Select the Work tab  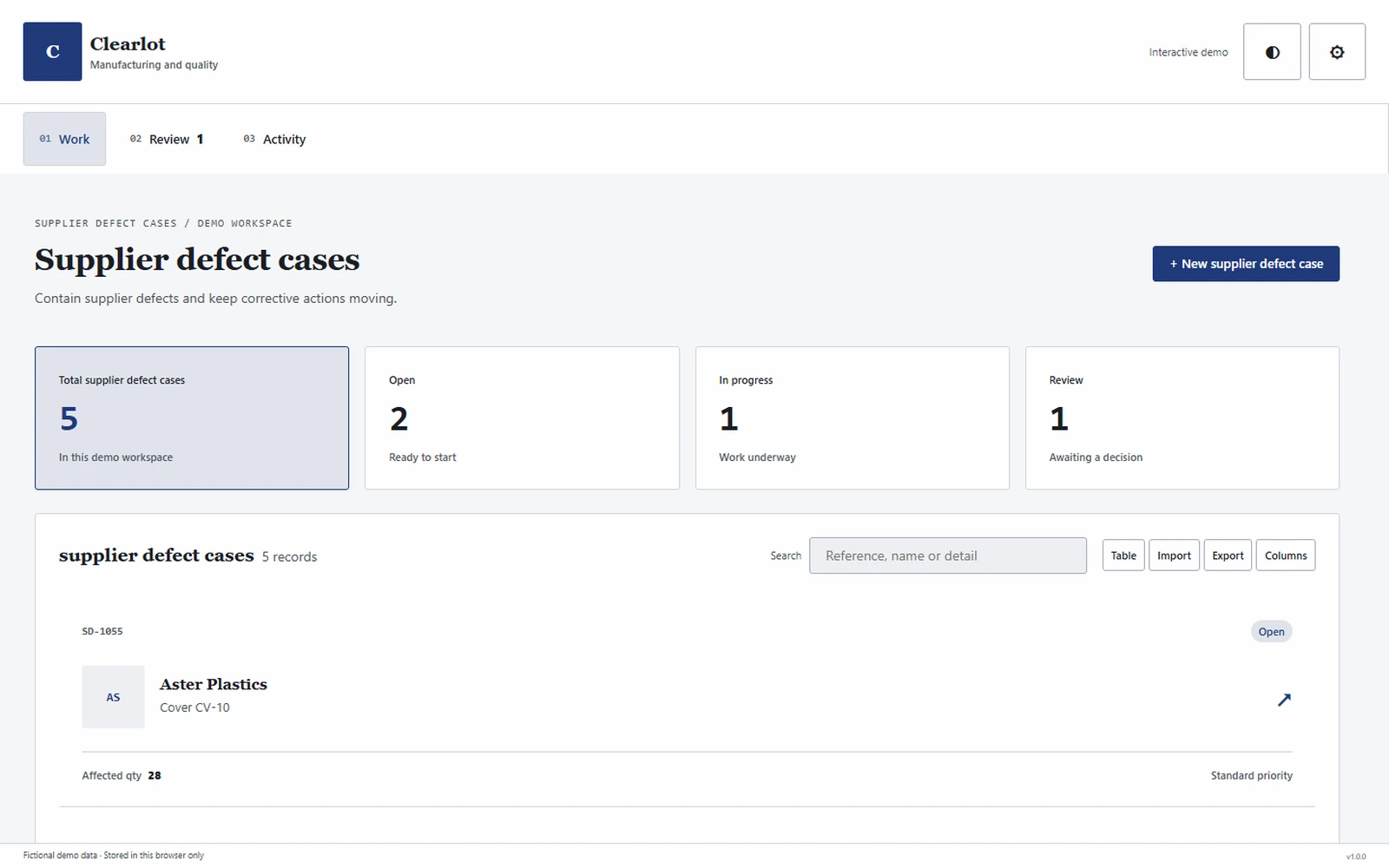coord(64,139)
